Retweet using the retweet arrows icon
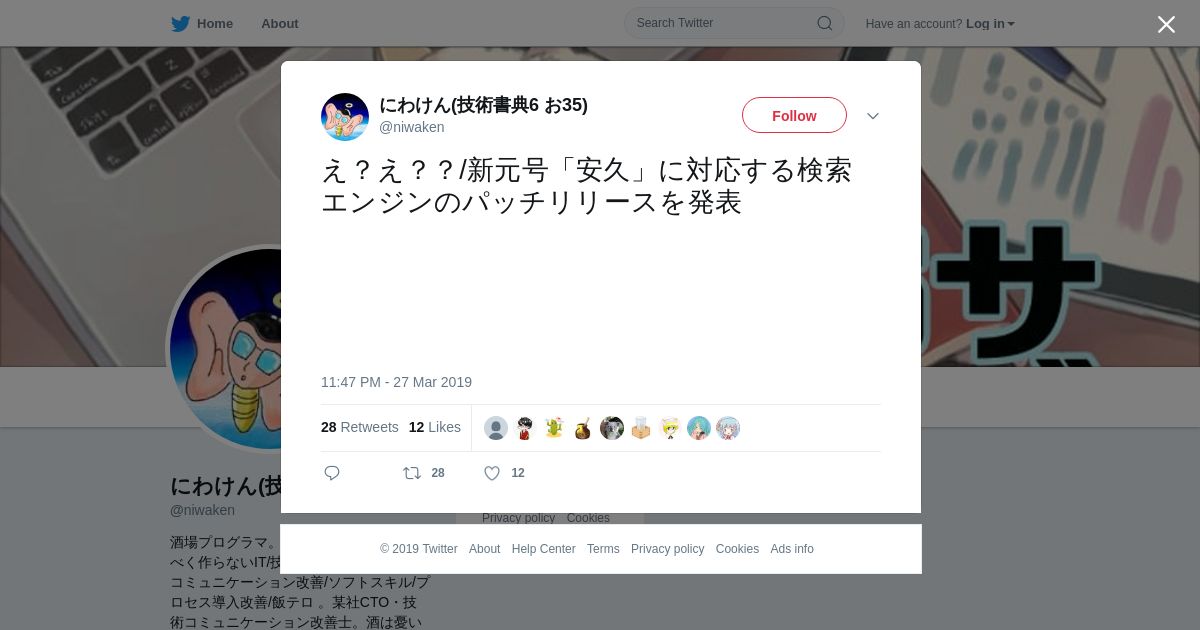Image resolution: width=1200 pixels, height=630 pixels. click(412, 473)
